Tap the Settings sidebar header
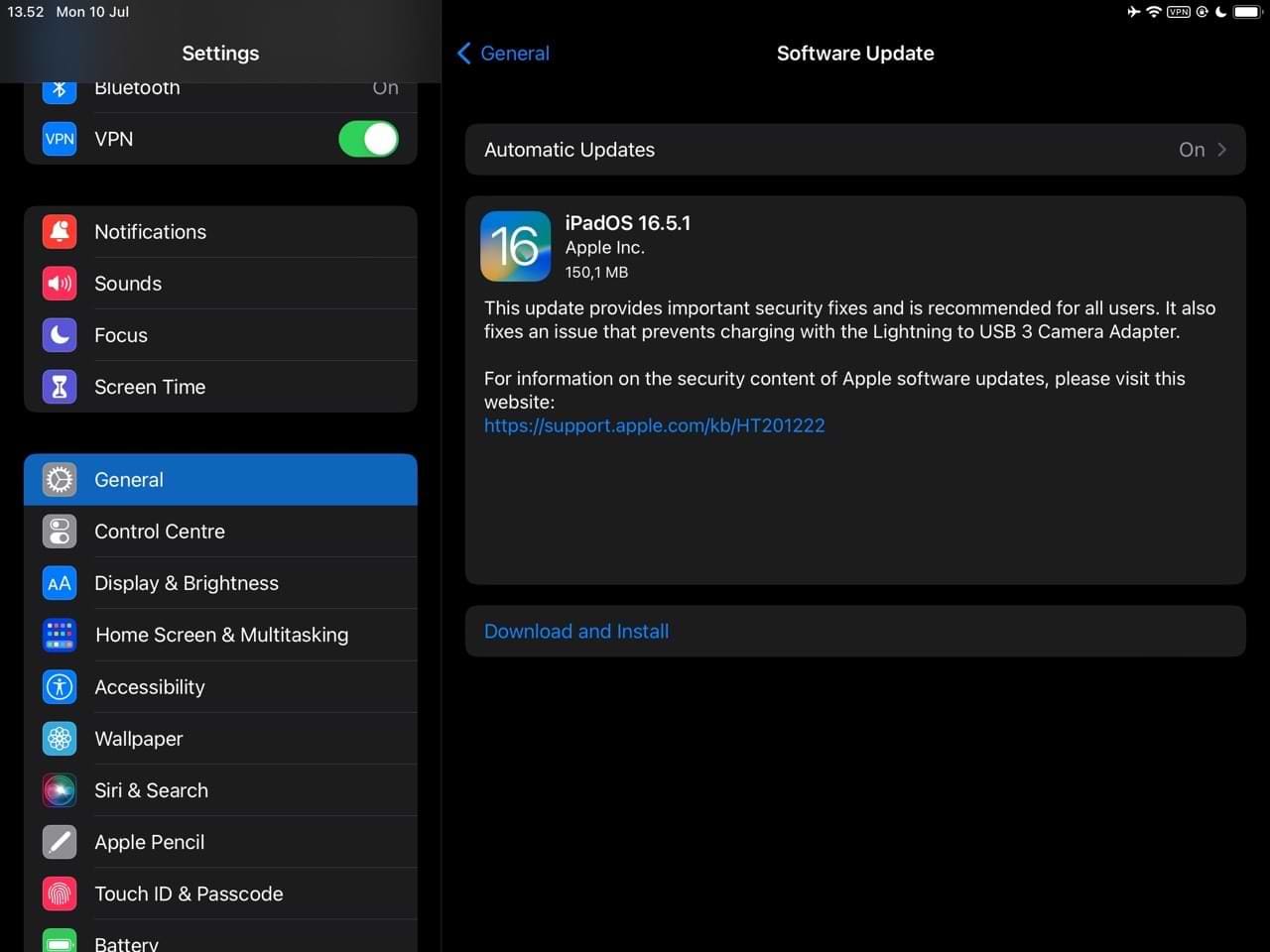Viewport: 1270px width, 952px height. [x=220, y=54]
